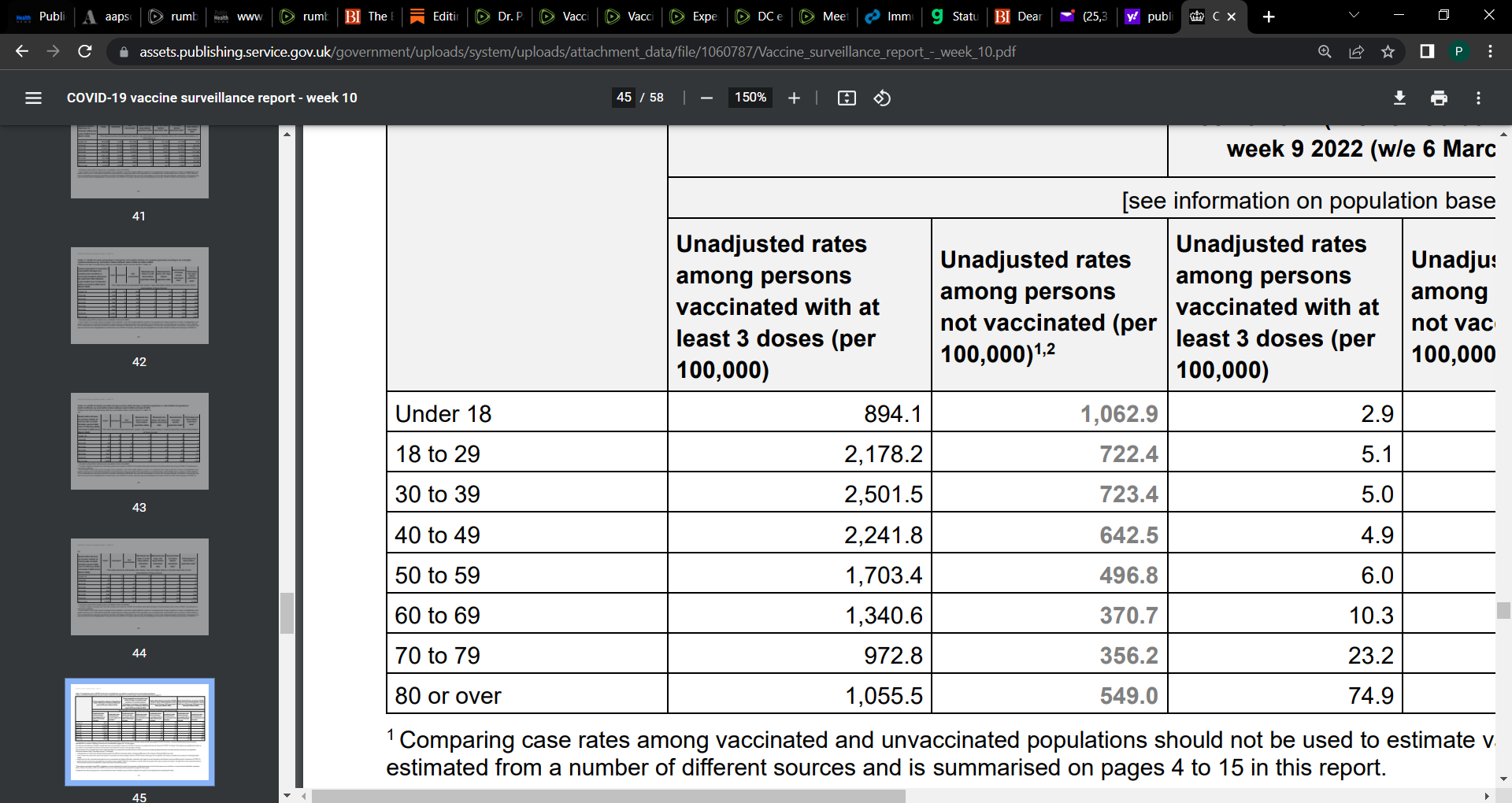Edit the page number field showing 45
Screen dimensions: 1512x803
point(624,98)
